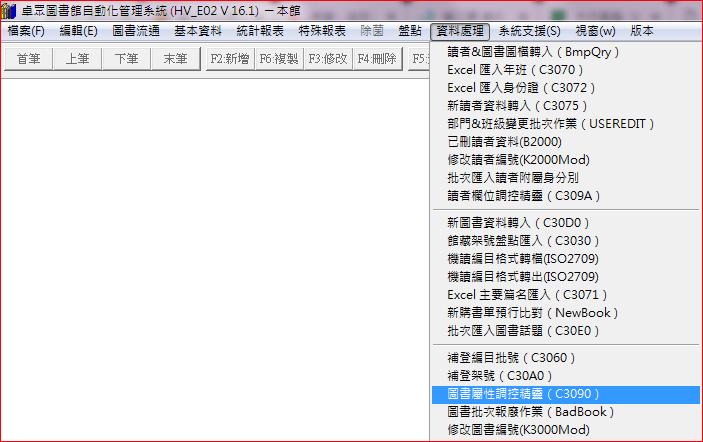Select 館藏架號盤點匯入 (C3030)
Viewport: 703px width, 442px height.
click(566, 241)
